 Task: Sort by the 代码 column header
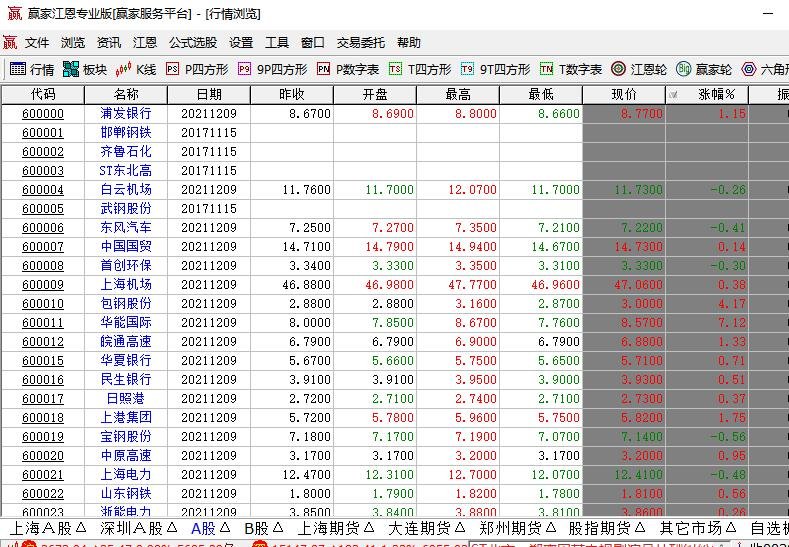[43, 95]
